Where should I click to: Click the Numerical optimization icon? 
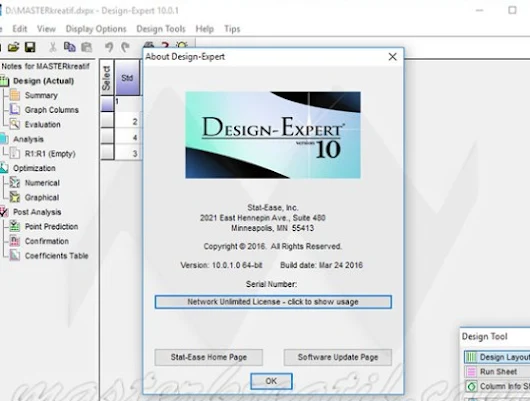click(15, 183)
